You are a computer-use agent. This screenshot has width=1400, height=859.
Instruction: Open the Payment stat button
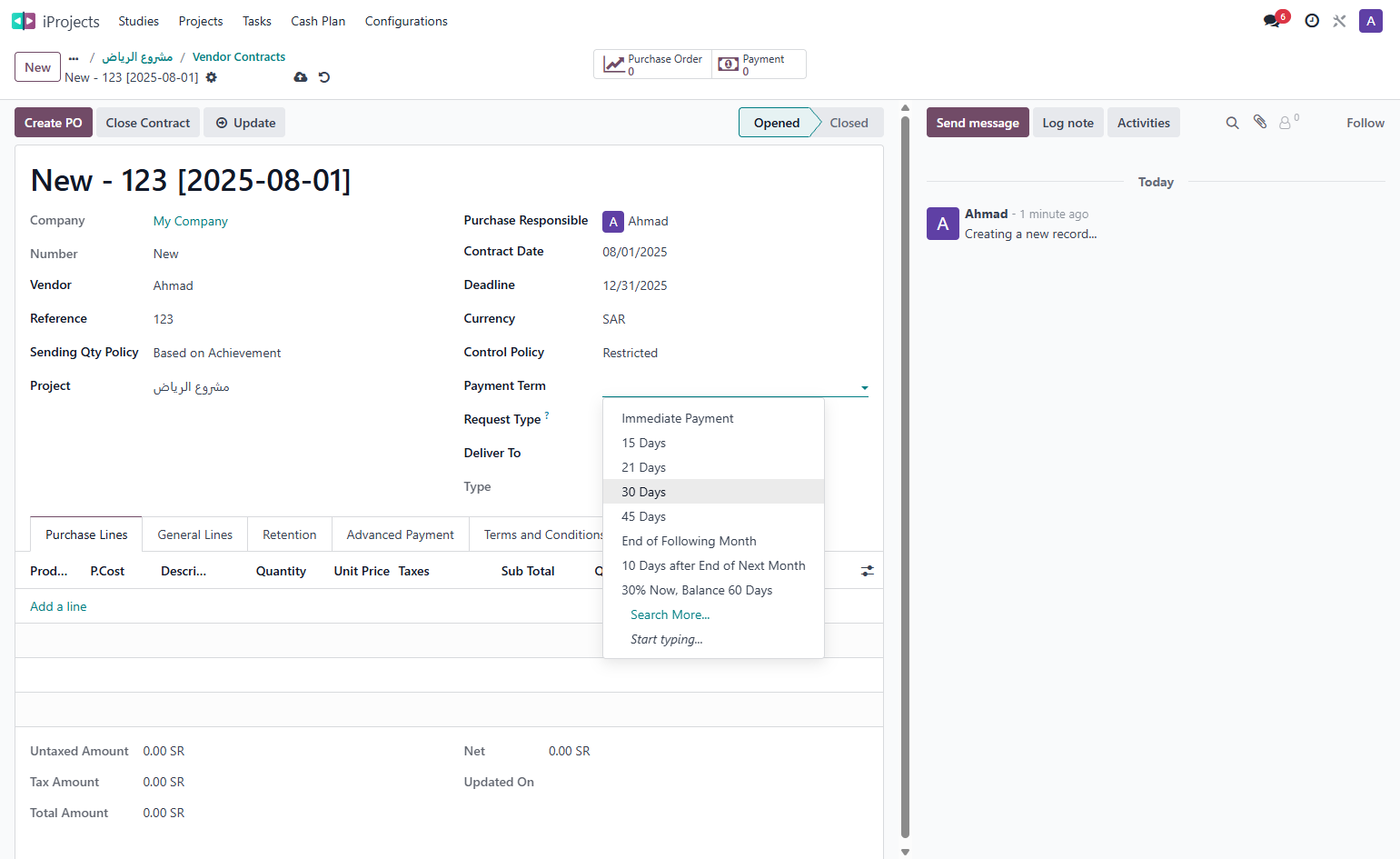tap(760, 65)
